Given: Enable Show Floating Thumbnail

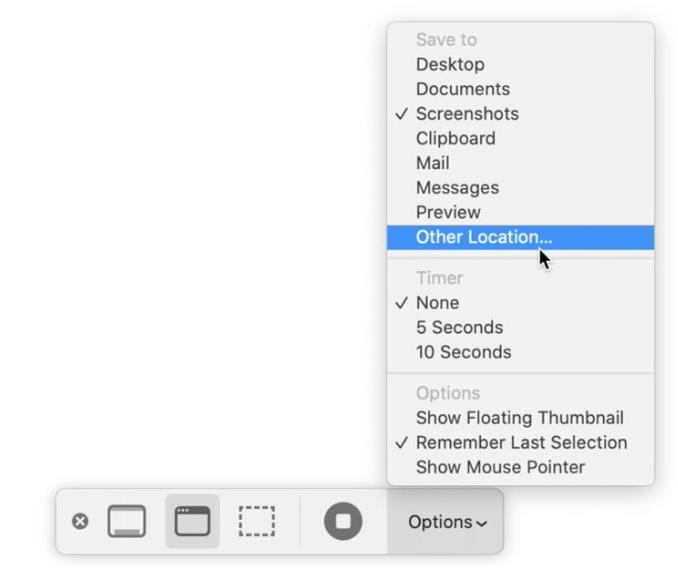Looking at the screenshot, I should point(521,418).
